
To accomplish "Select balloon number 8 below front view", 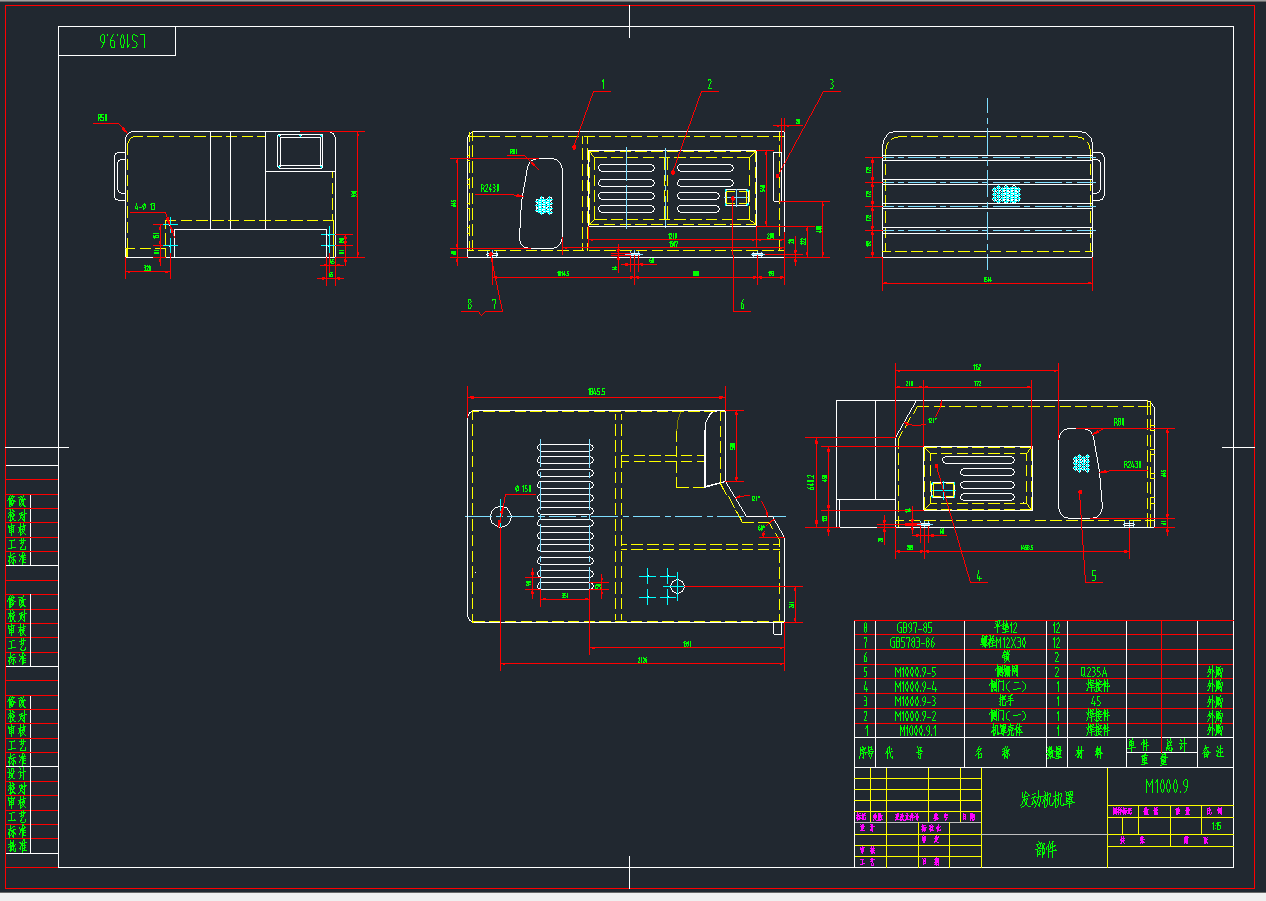I will [x=468, y=304].
